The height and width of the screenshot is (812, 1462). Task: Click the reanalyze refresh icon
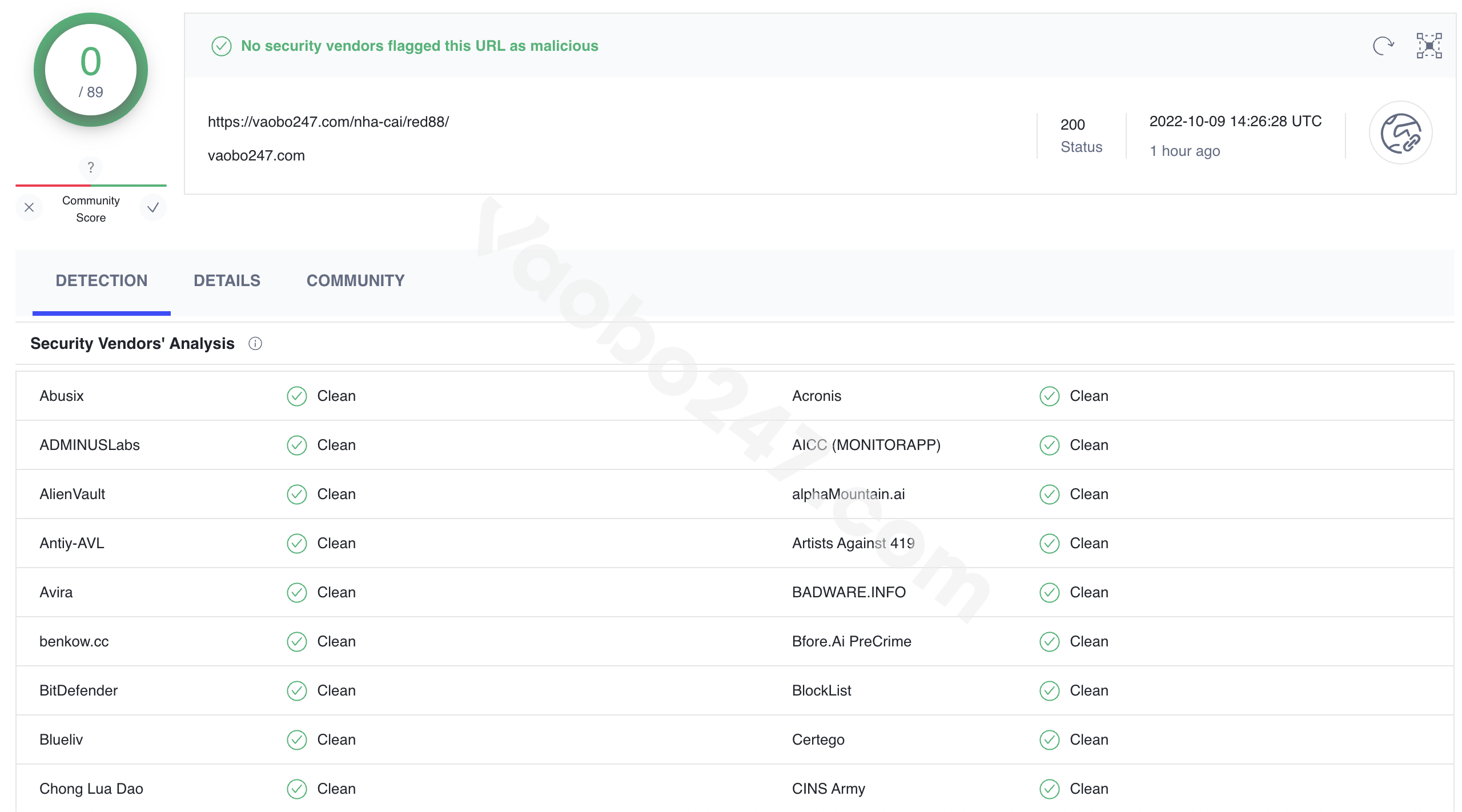click(x=1383, y=46)
